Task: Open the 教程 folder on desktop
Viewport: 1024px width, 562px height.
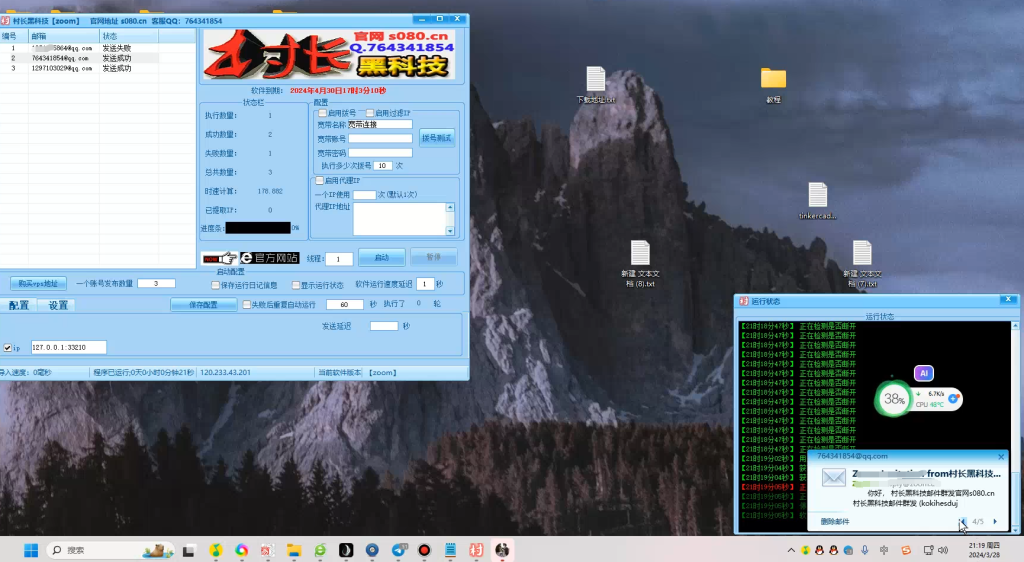Action: click(773, 79)
